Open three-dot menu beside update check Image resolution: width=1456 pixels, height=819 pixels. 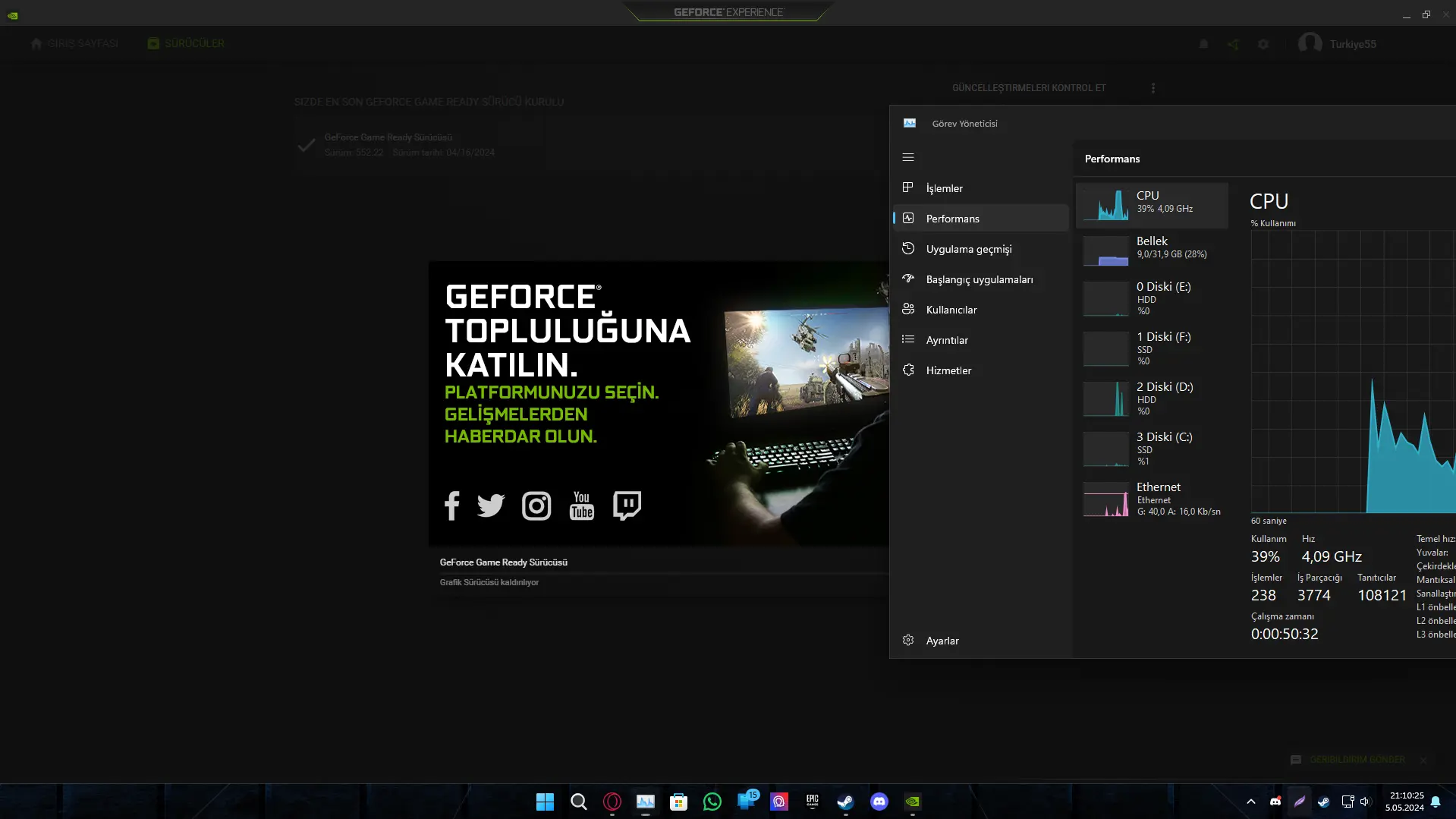click(x=1153, y=88)
